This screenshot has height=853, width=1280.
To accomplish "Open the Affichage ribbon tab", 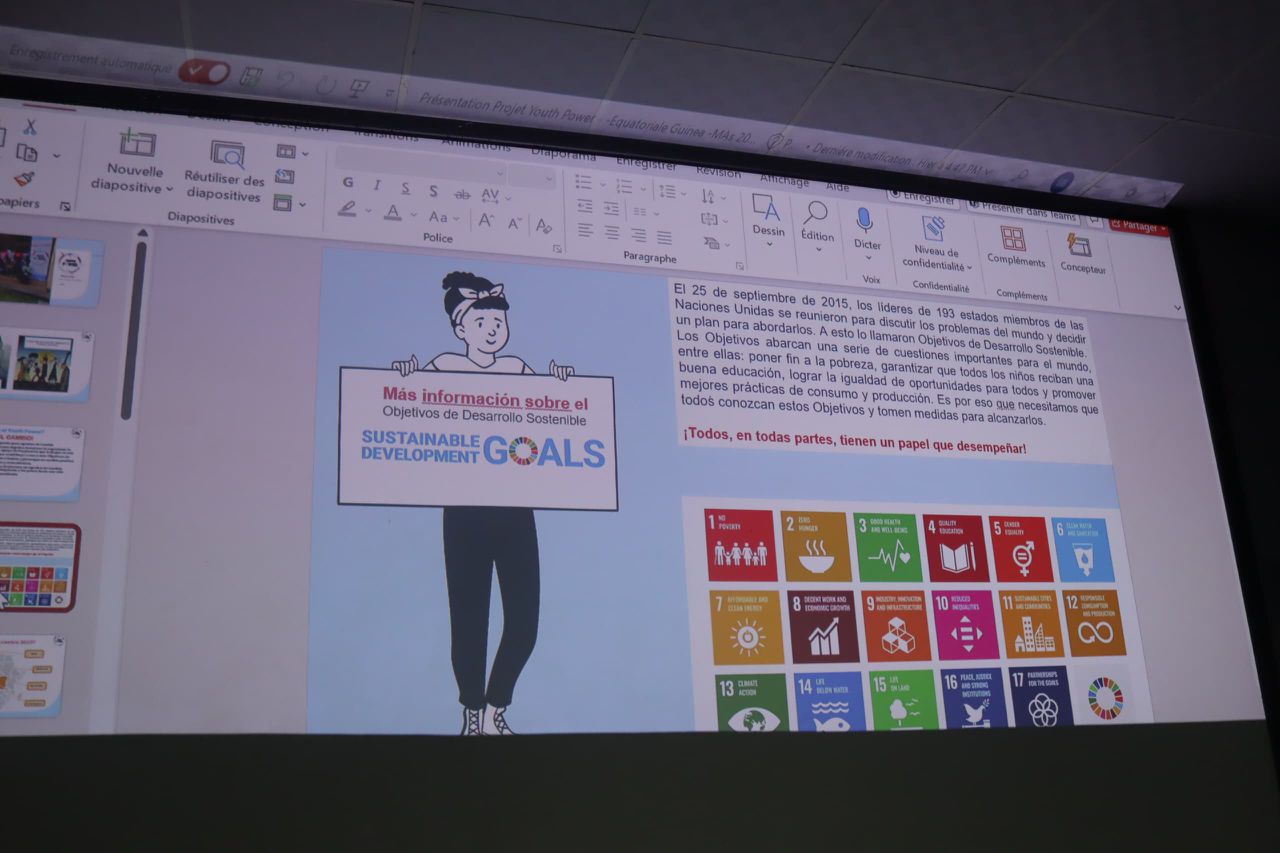I will tap(784, 180).
